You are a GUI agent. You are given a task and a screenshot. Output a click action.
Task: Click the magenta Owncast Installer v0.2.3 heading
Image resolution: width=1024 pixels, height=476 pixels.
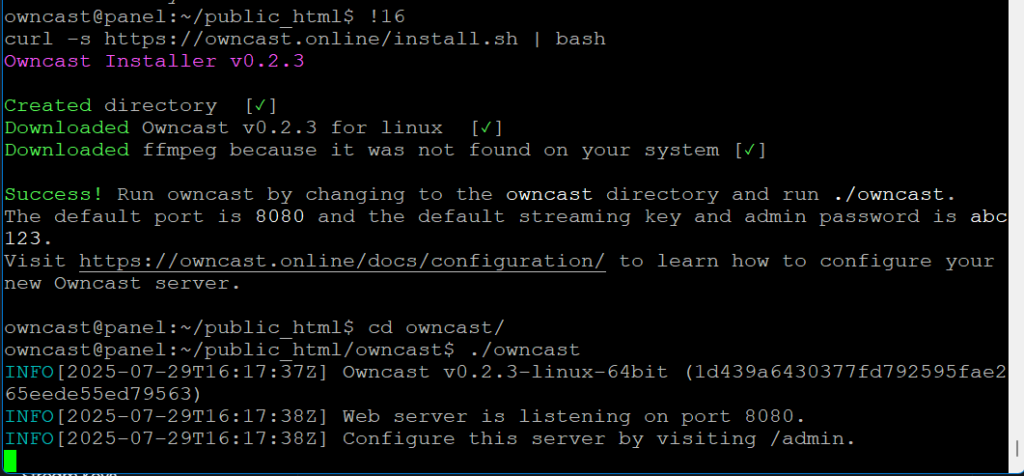pyautogui.click(x=154, y=61)
